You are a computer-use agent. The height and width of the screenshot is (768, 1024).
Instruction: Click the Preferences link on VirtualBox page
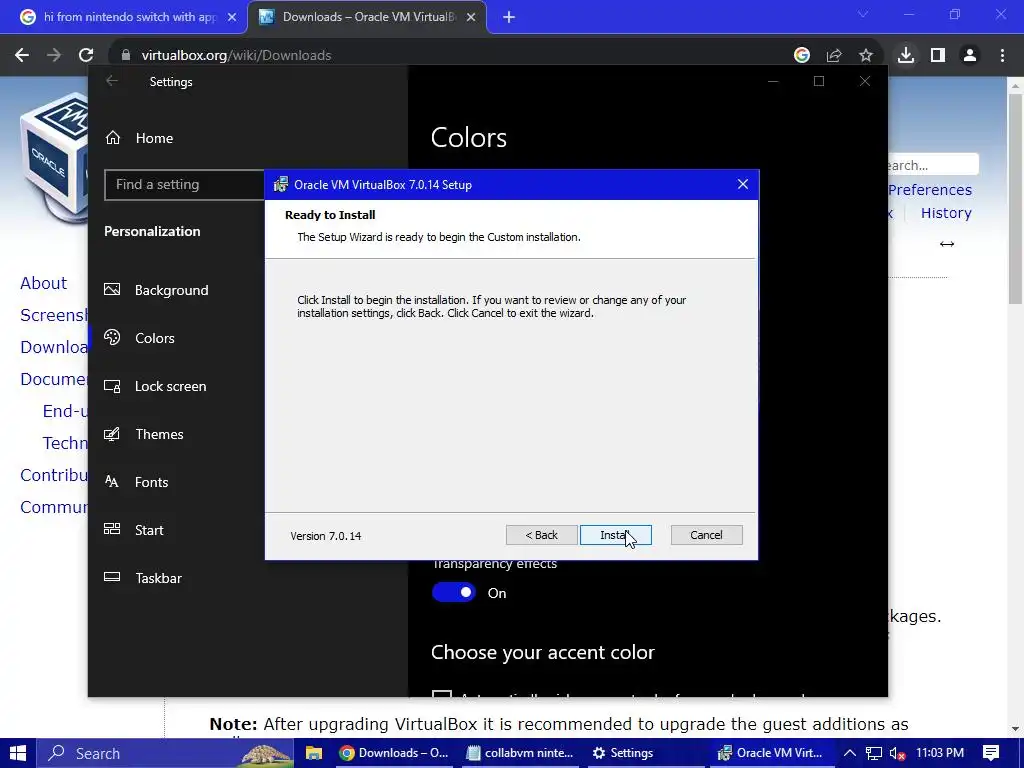(930, 190)
